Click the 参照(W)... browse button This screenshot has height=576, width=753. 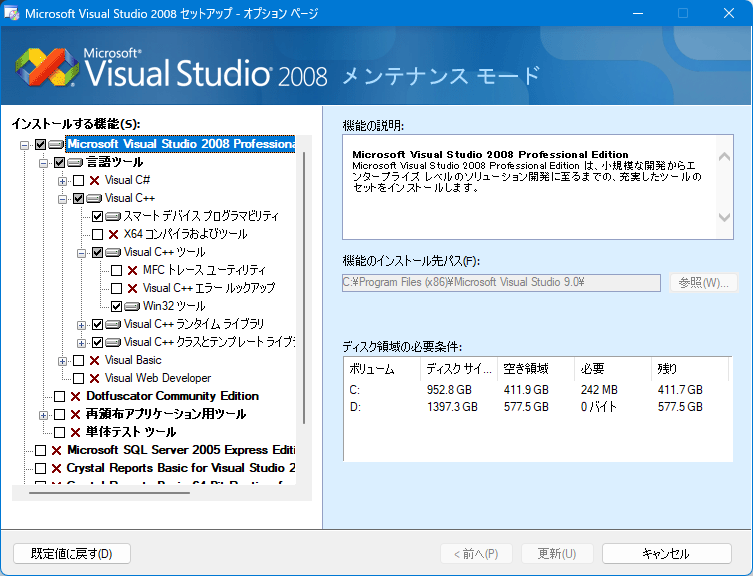point(704,283)
